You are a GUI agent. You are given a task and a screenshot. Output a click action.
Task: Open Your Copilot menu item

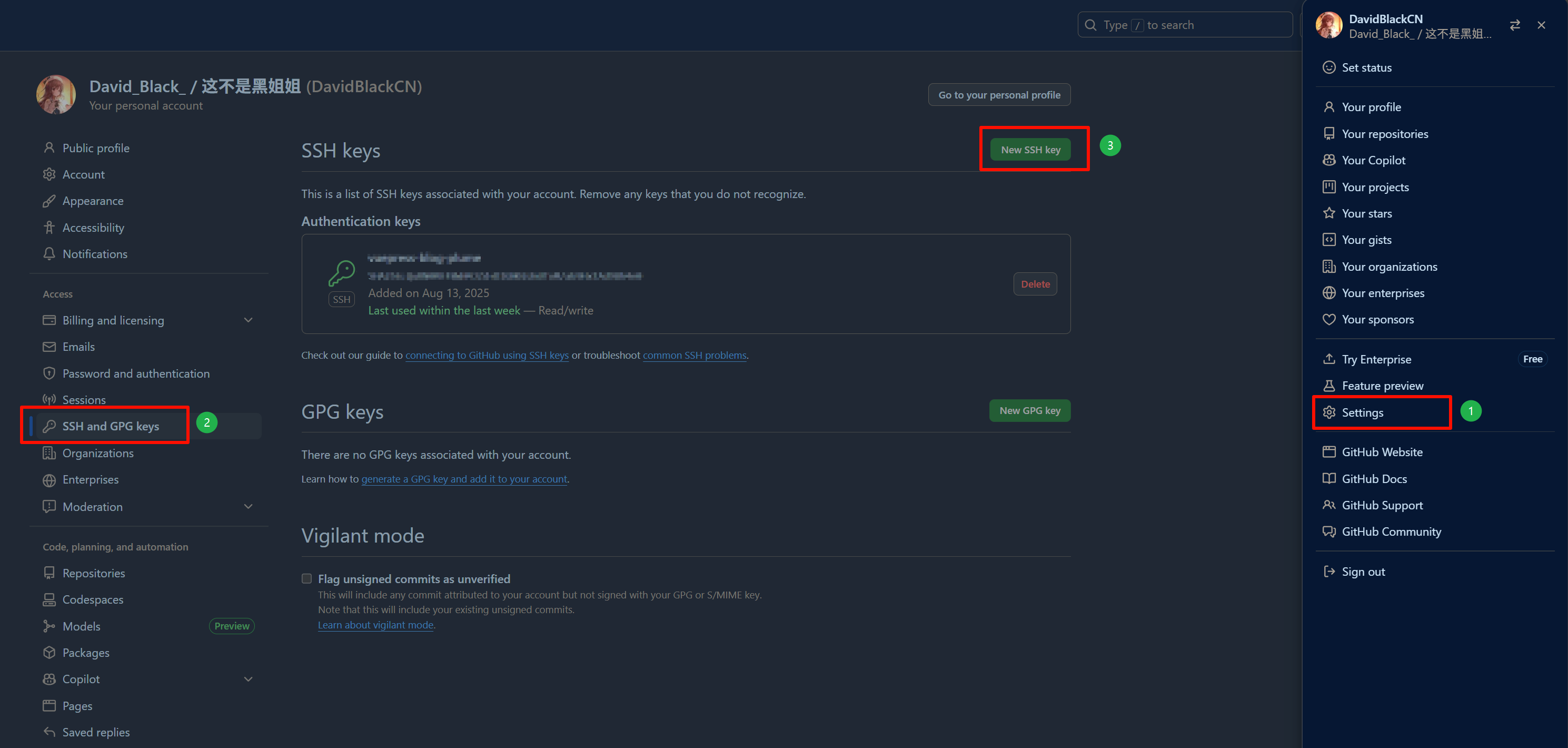tap(1373, 160)
